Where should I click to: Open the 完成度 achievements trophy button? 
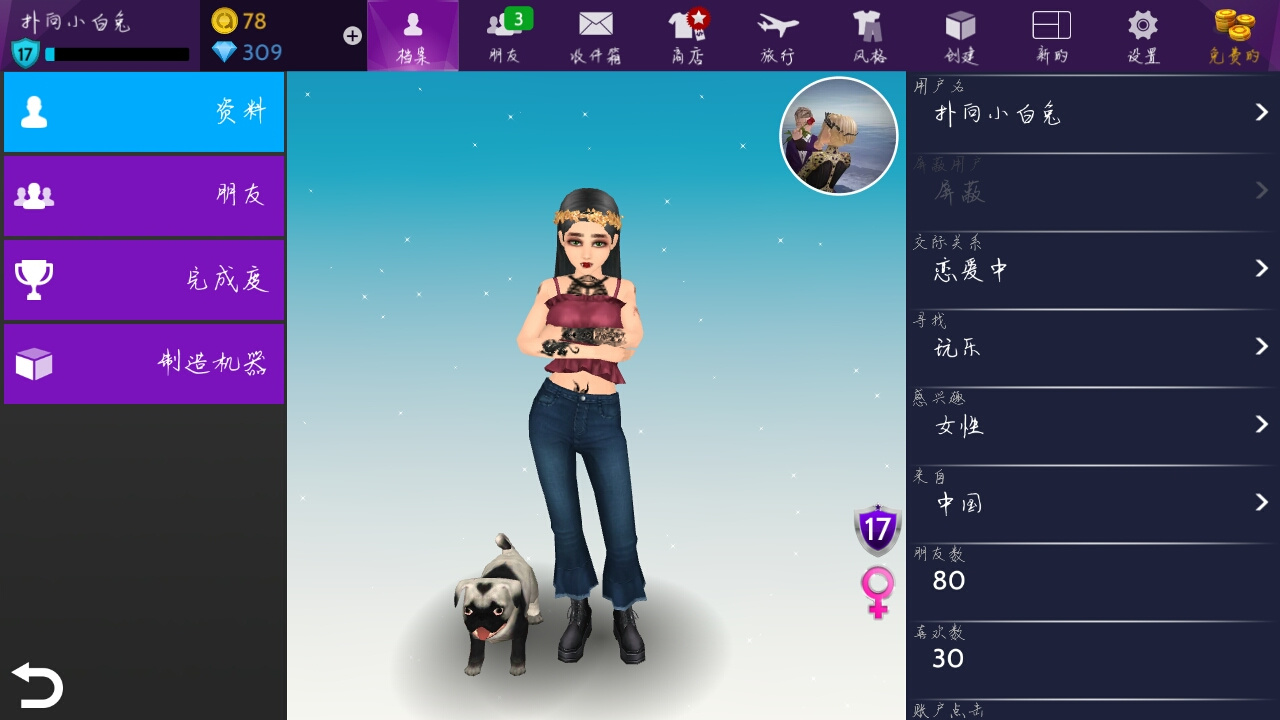144,280
